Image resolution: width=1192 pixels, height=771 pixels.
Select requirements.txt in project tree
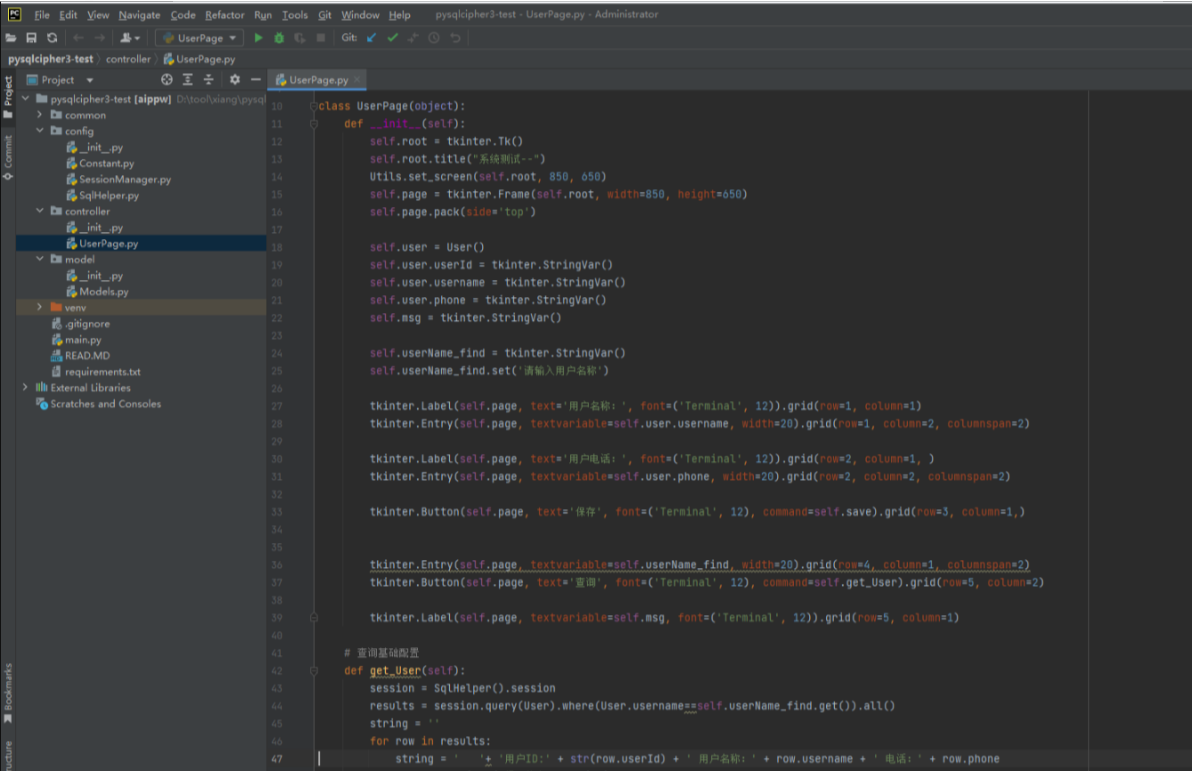click(102, 372)
